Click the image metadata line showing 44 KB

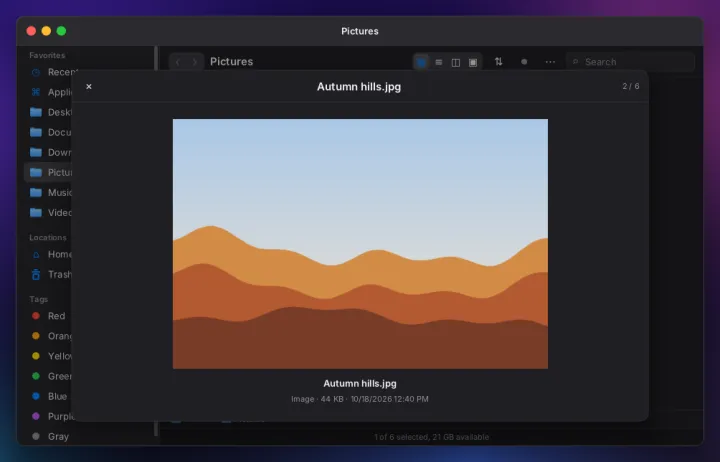(360, 399)
